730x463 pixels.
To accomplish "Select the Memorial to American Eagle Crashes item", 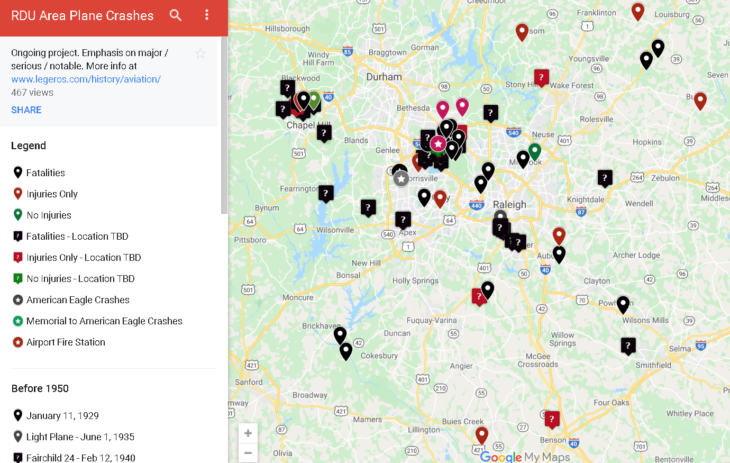I will point(104,321).
